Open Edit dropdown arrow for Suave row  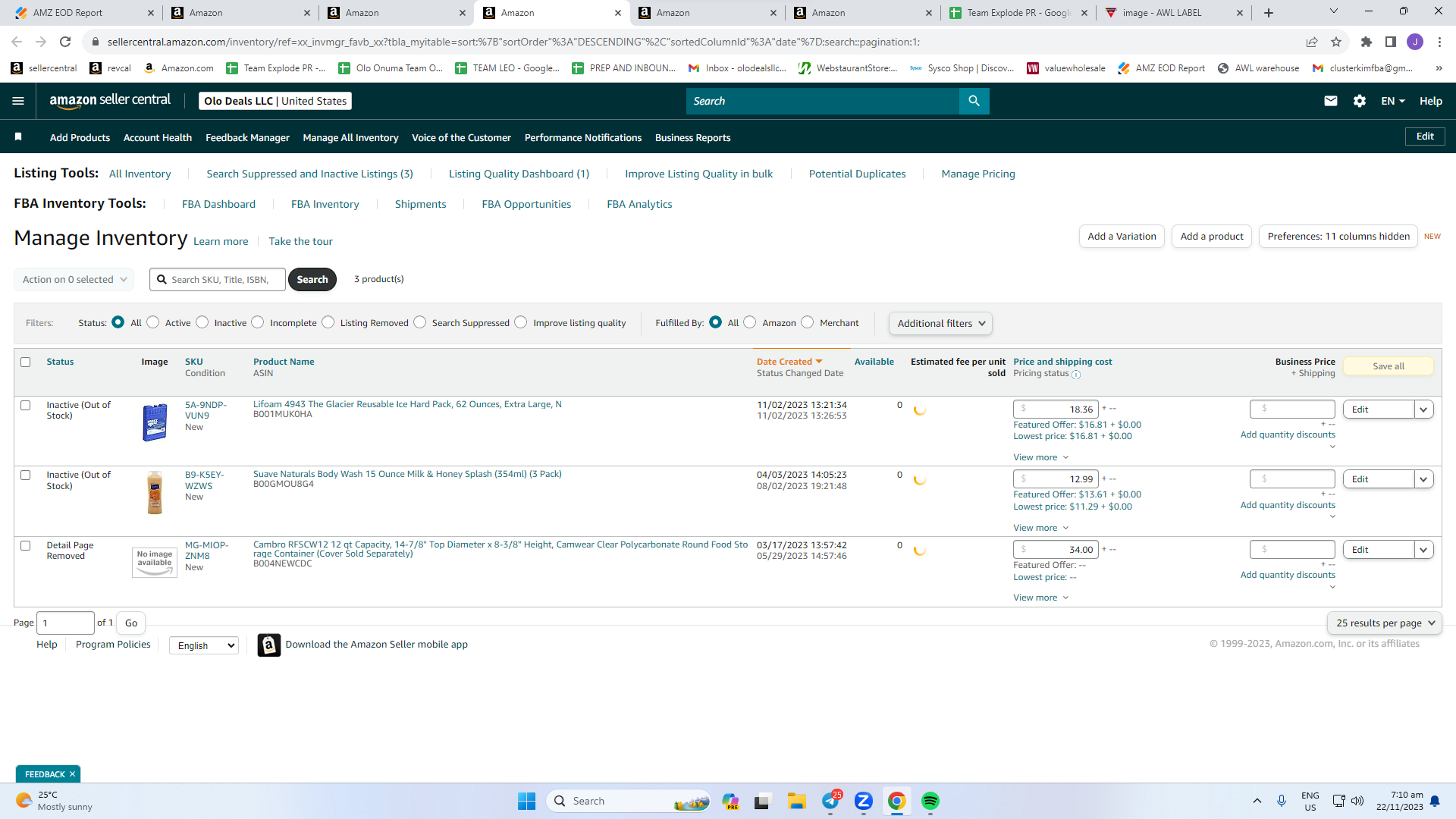pos(1424,479)
